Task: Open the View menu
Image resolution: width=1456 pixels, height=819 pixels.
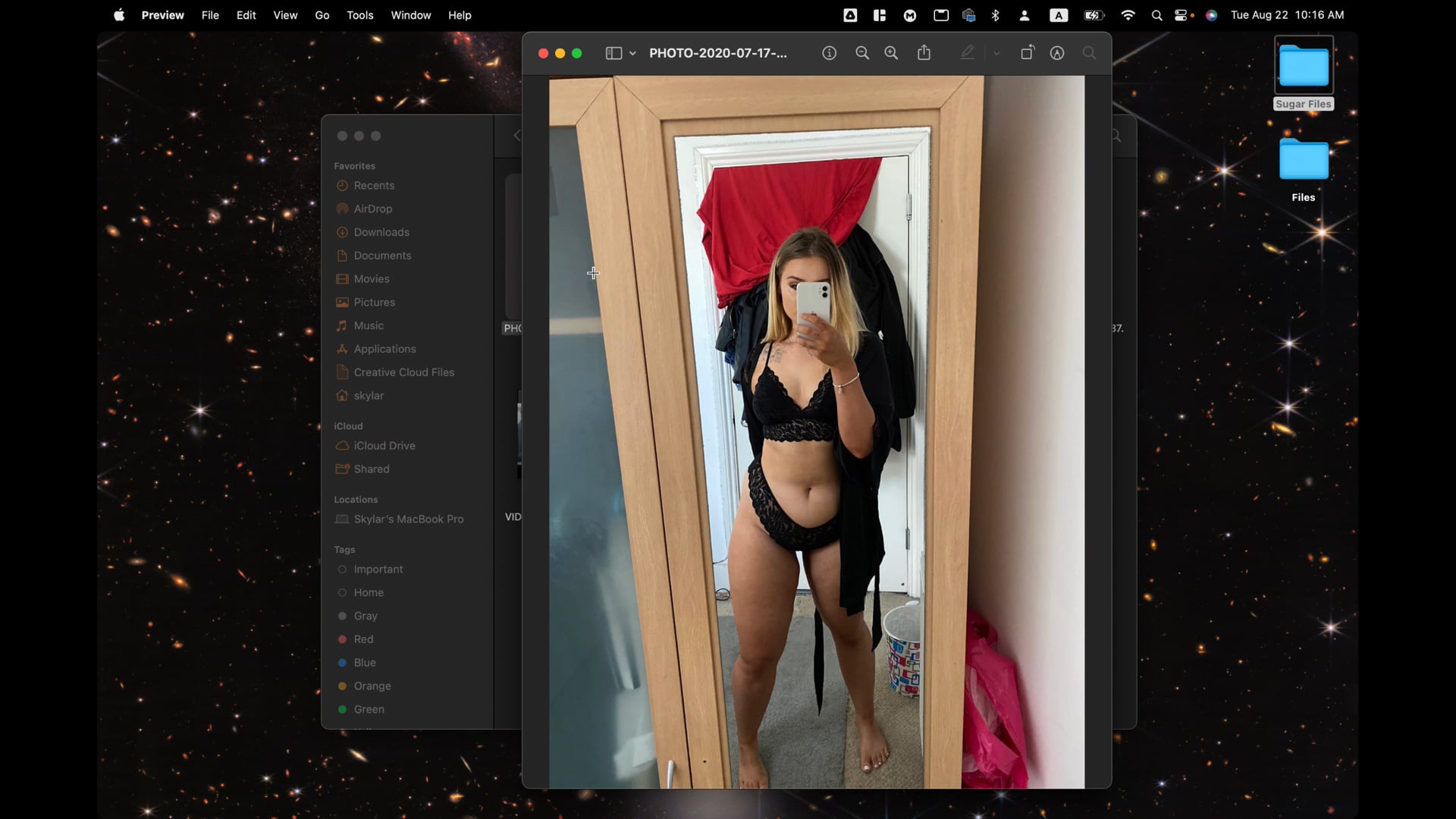Action: coord(285,15)
